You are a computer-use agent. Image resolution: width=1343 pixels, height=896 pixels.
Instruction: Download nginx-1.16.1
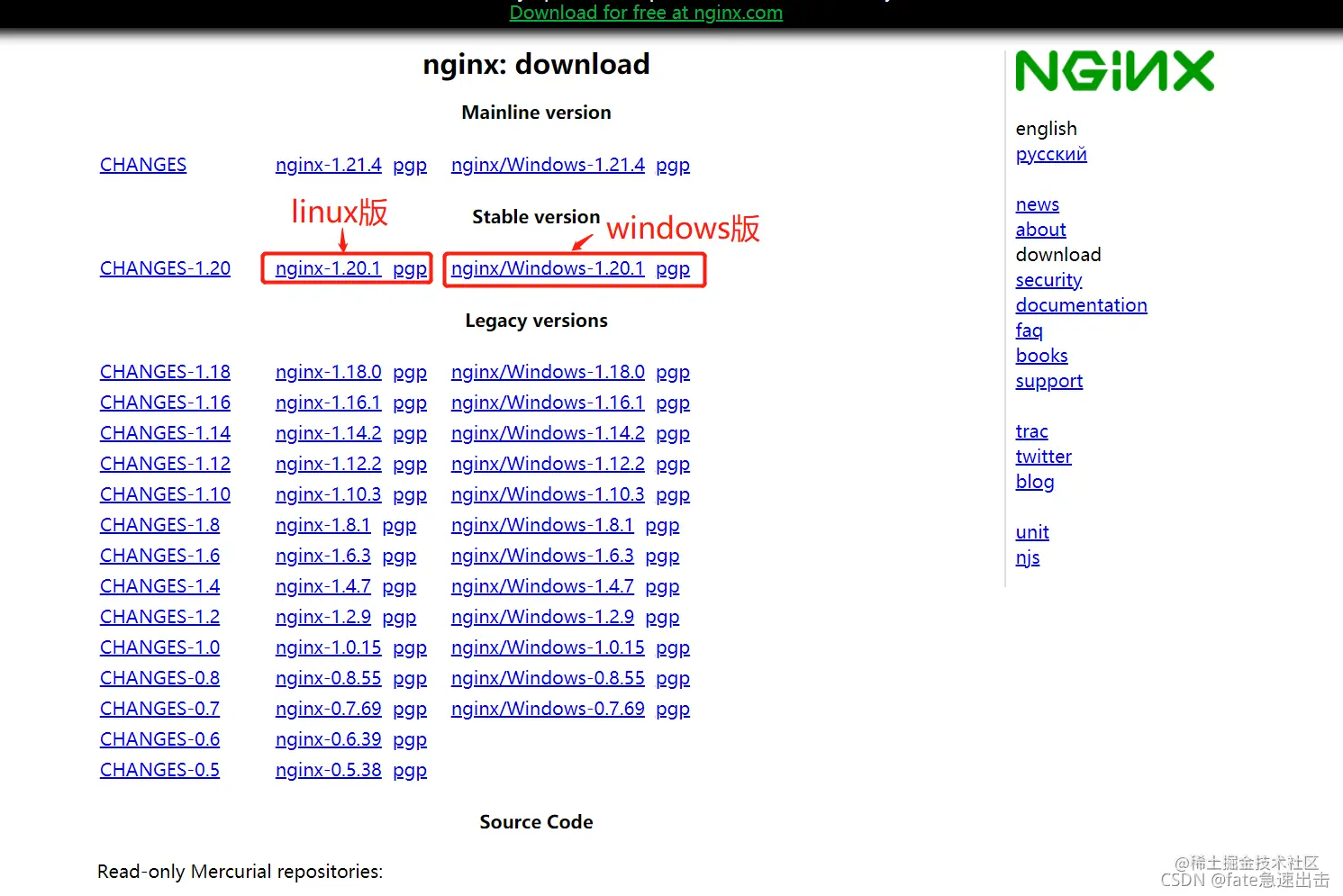click(x=329, y=403)
